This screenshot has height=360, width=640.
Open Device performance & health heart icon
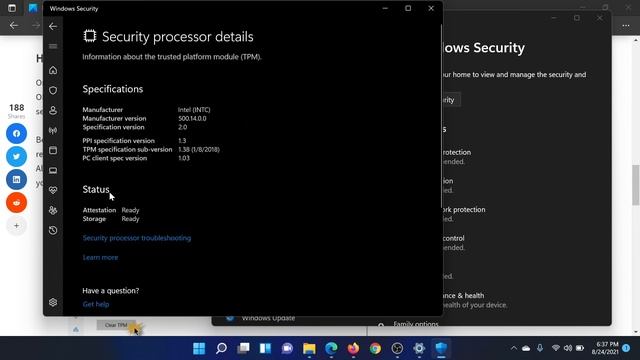coord(53,190)
